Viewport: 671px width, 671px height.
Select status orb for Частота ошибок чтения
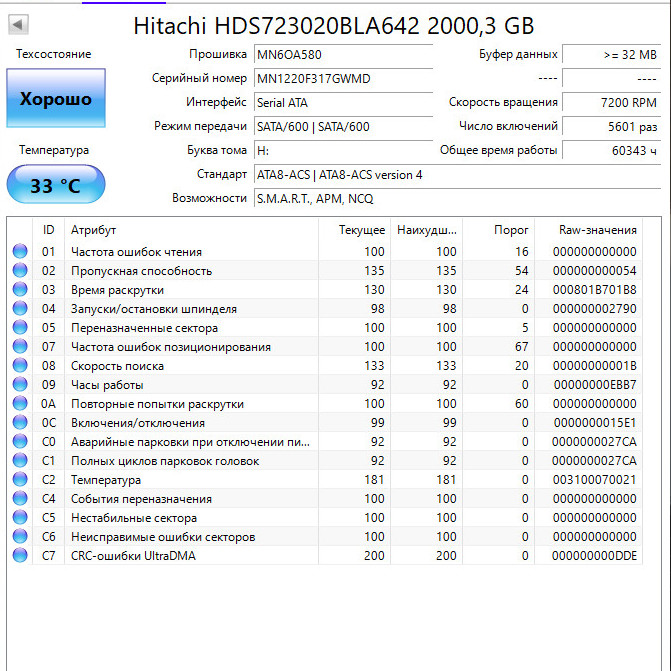pyautogui.click(x=20, y=251)
